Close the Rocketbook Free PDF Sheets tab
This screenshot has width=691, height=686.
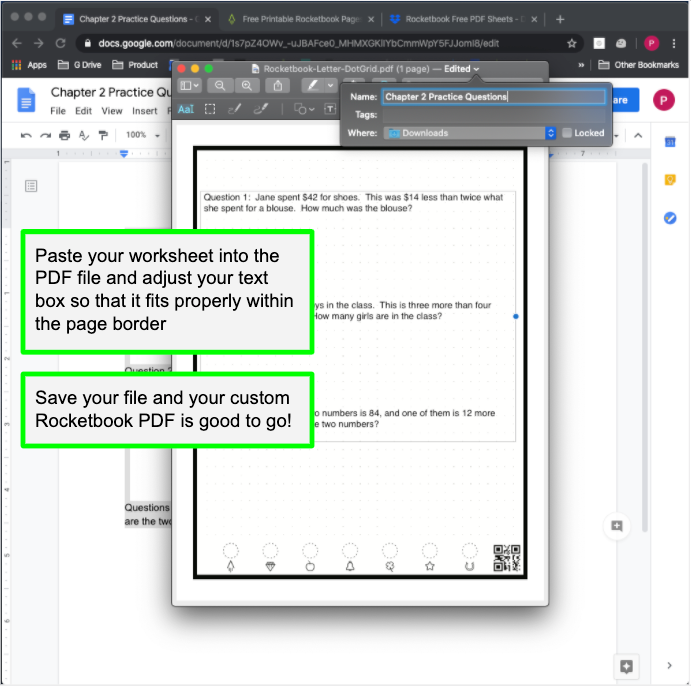534,19
